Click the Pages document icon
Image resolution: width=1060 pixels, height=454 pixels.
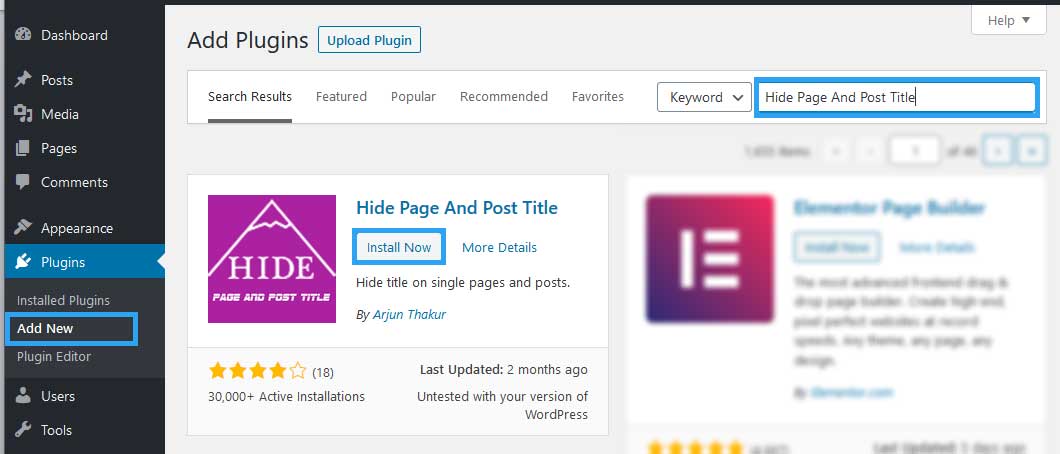[23, 148]
